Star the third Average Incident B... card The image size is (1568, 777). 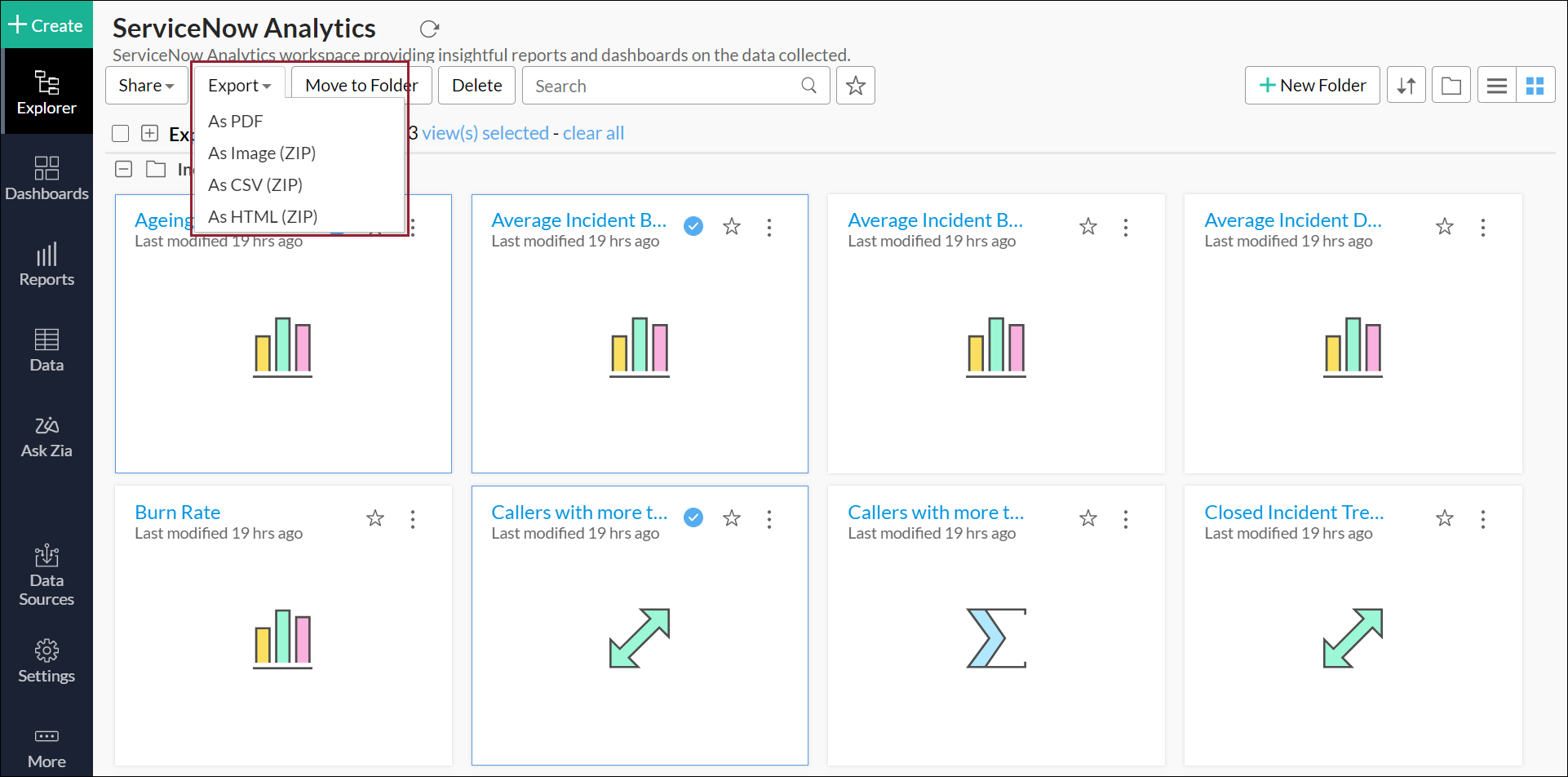point(1088,226)
